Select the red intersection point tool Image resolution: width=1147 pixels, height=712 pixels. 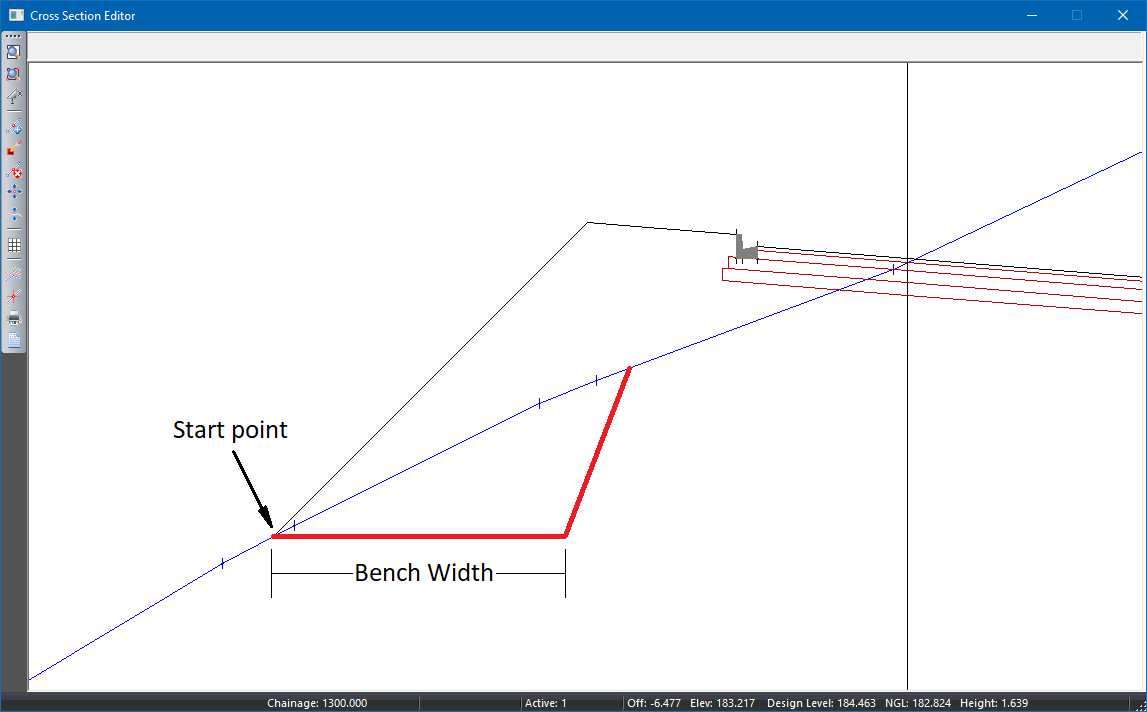coord(14,296)
